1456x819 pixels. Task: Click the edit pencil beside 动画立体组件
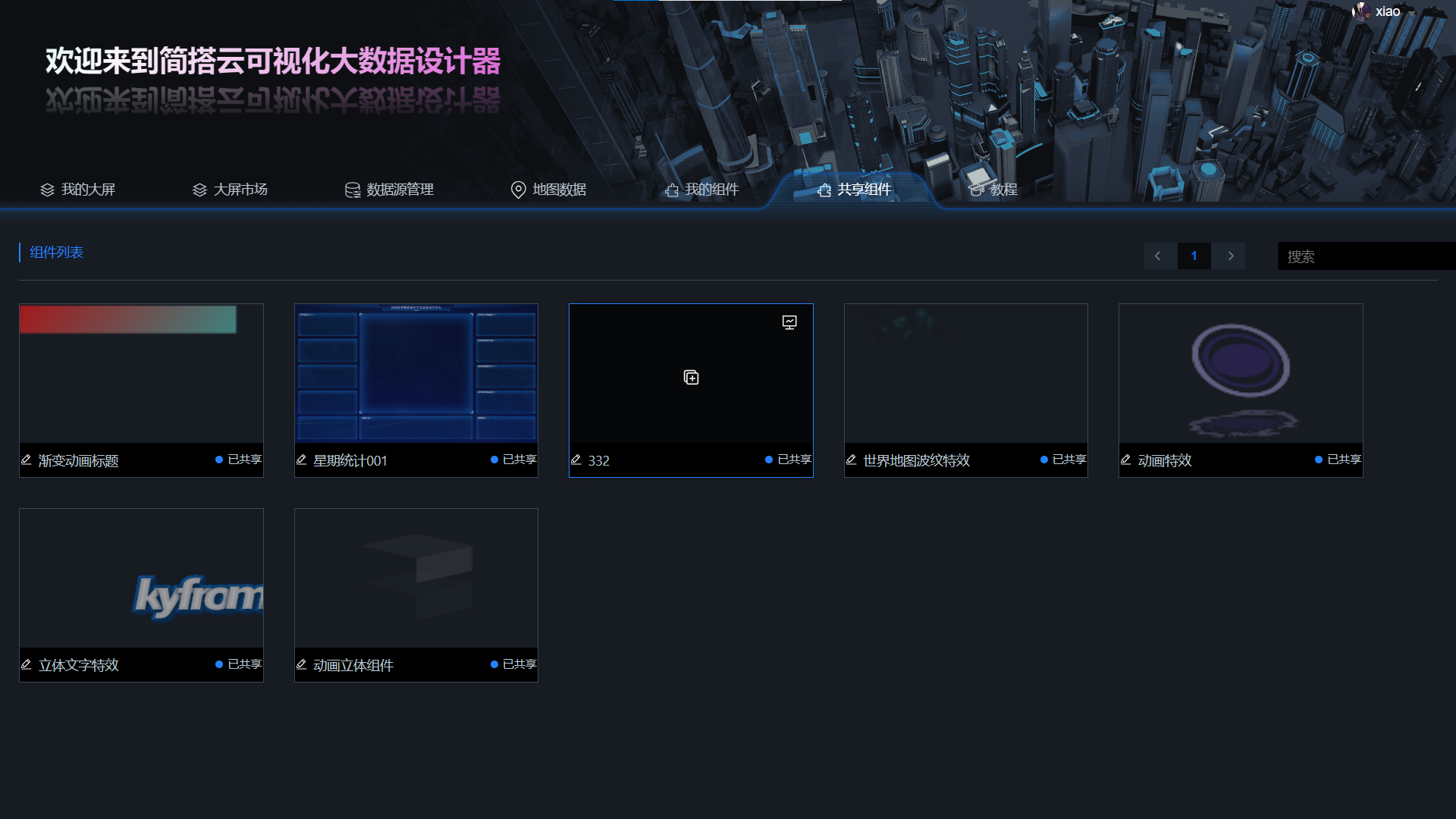[x=301, y=665]
